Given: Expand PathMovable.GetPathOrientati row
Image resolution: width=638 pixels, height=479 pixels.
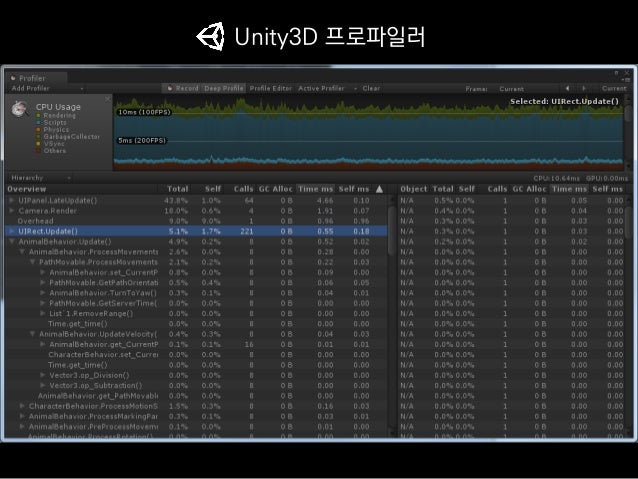Looking at the screenshot, I should click(x=43, y=282).
